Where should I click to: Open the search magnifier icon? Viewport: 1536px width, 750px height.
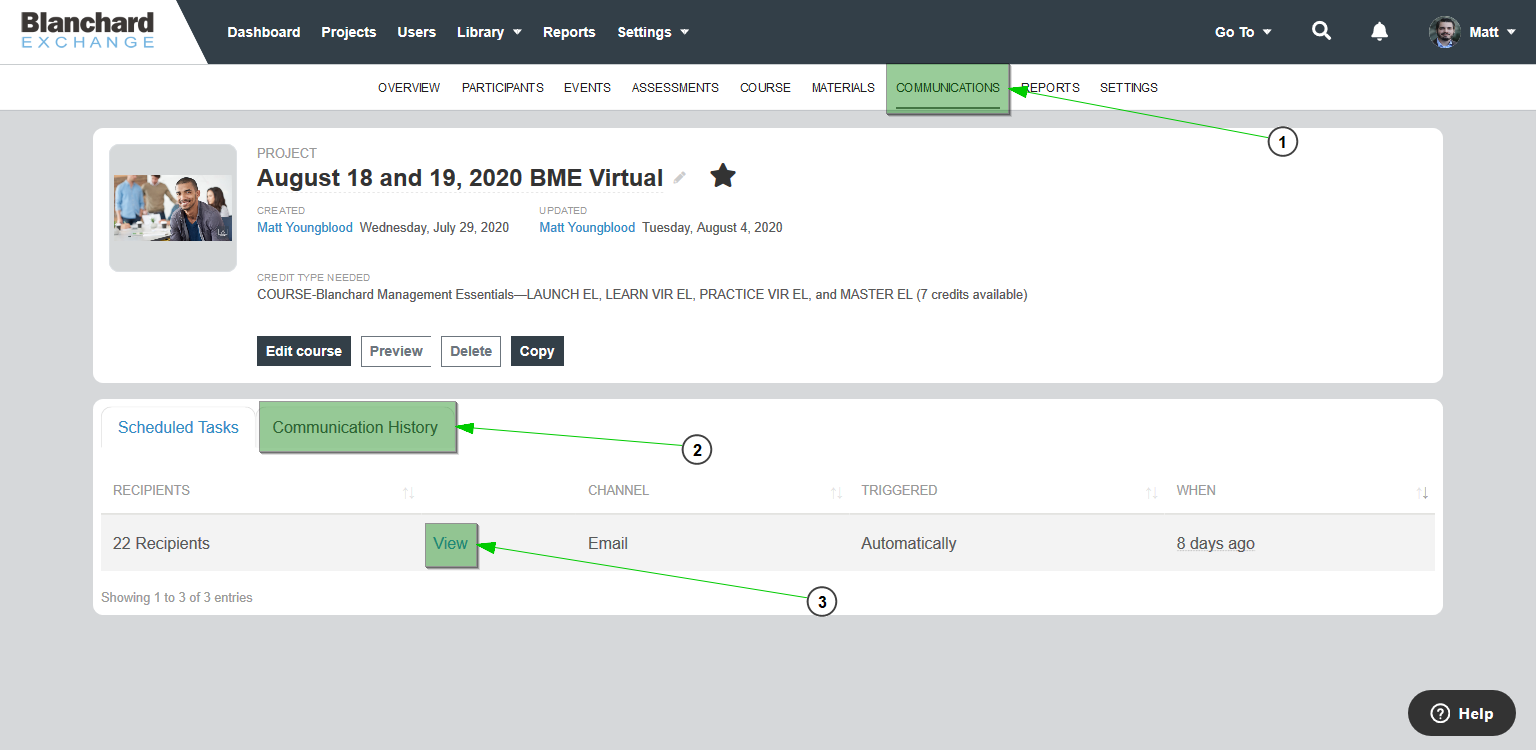point(1321,31)
